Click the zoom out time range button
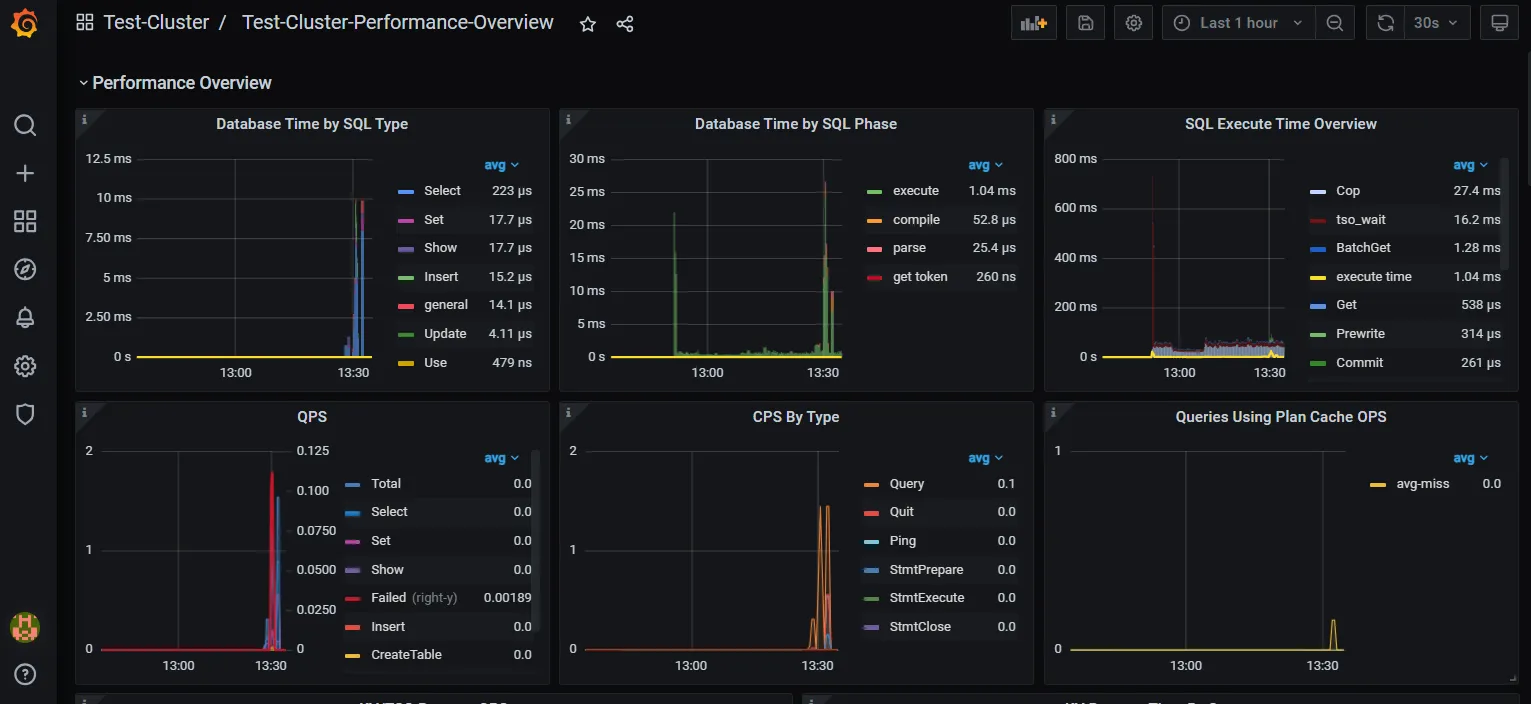The height and width of the screenshot is (704, 1531). coord(1334,23)
